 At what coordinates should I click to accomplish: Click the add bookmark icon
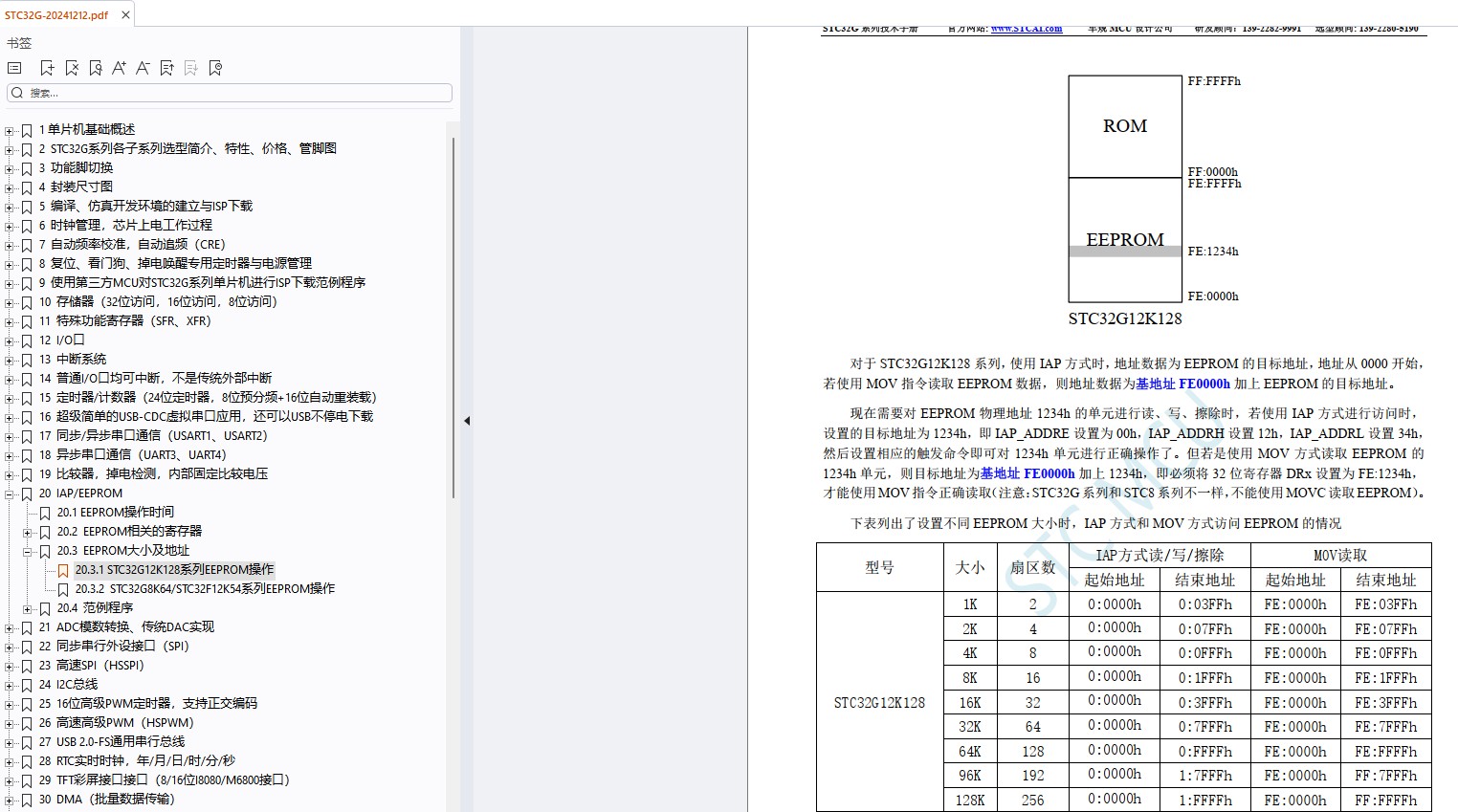coord(47,68)
